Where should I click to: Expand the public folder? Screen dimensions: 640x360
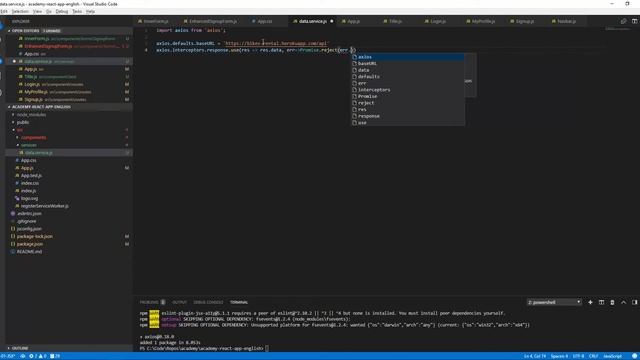(22, 122)
